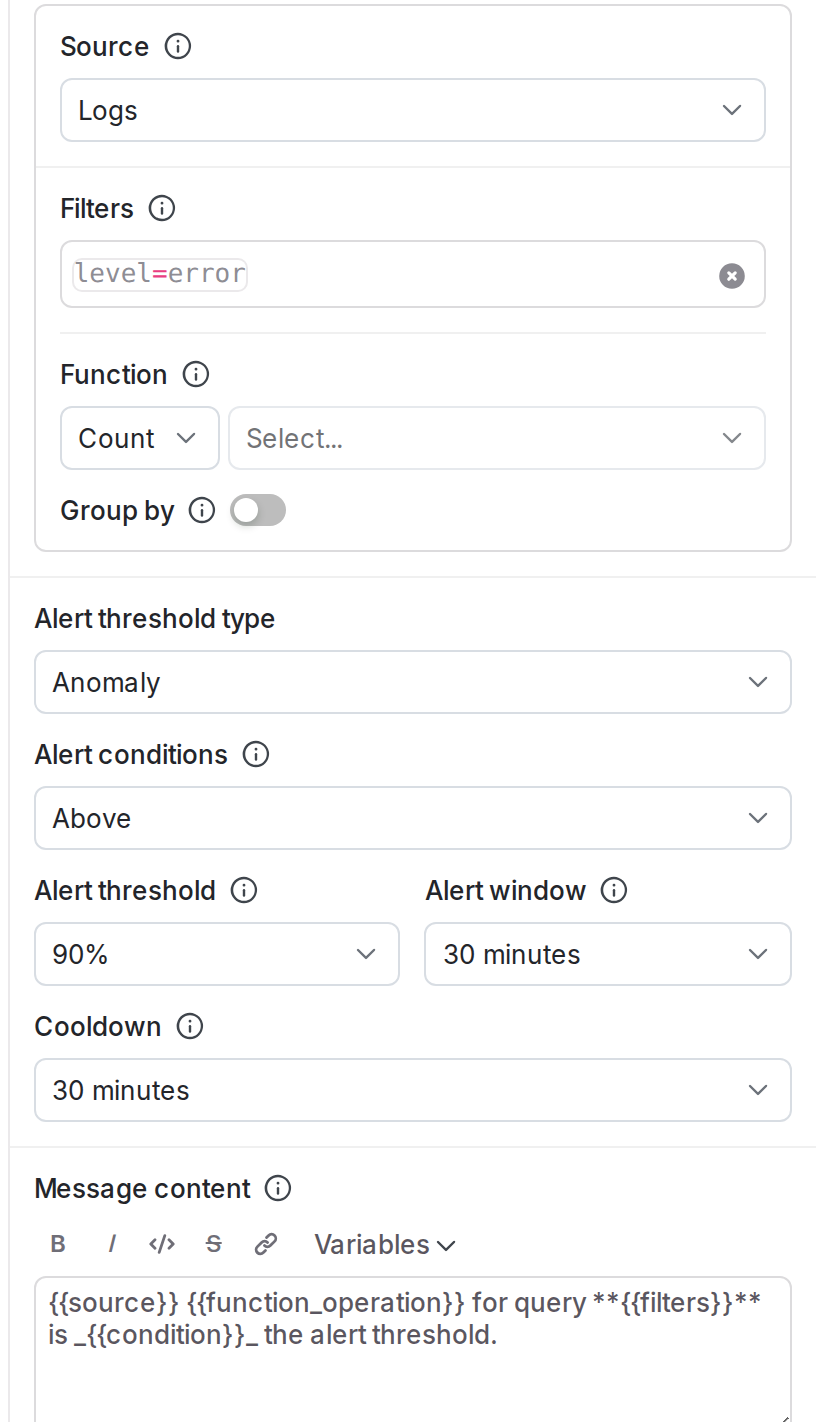Screen dimensions: 816x1422
Task: Click the info icon next to Source
Action: (x=177, y=46)
